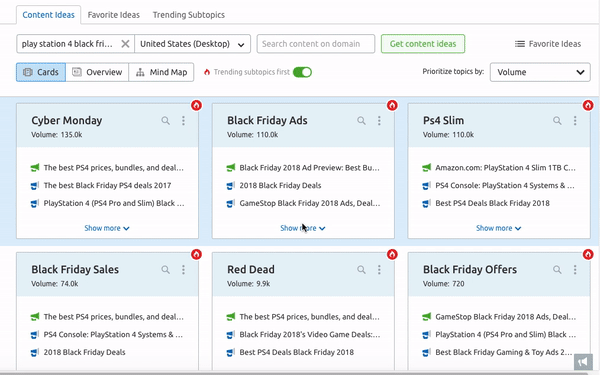Open the United States (Desktop) dropdown
This screenshot has width=600, height=375.
[192, 44]
